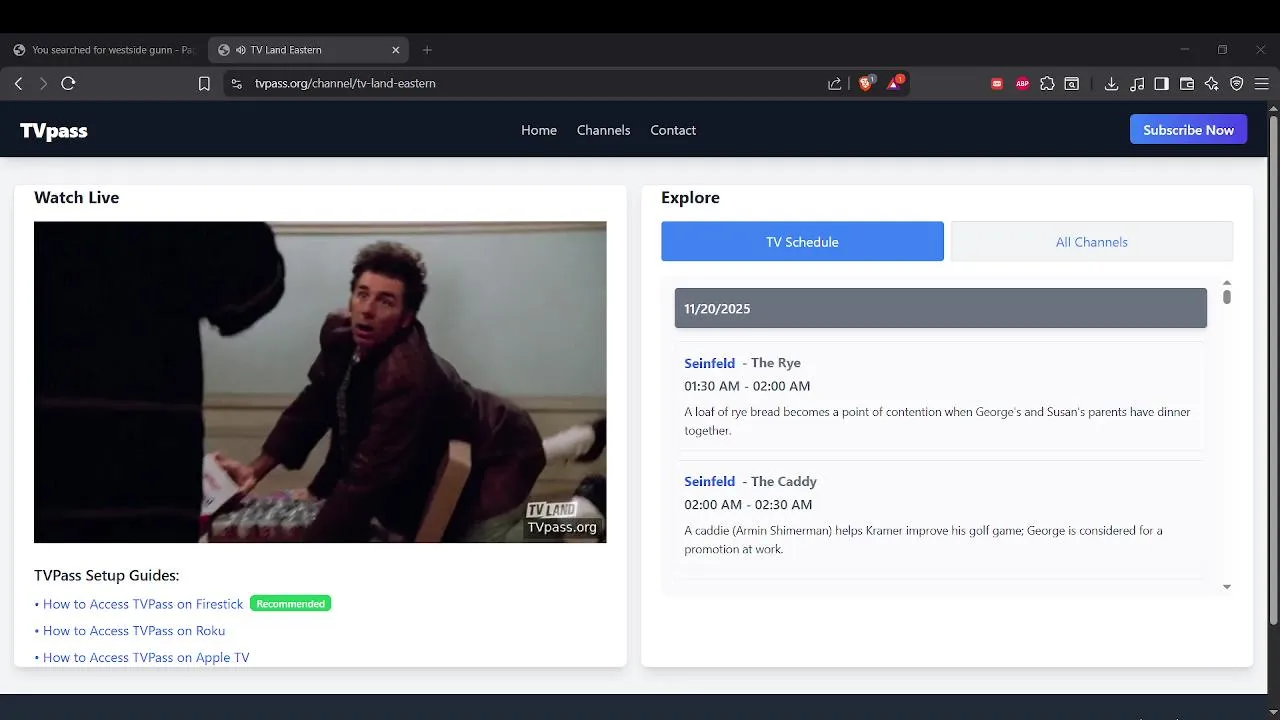
Task: Open the Channels menu item
Action: click(603, 130)
